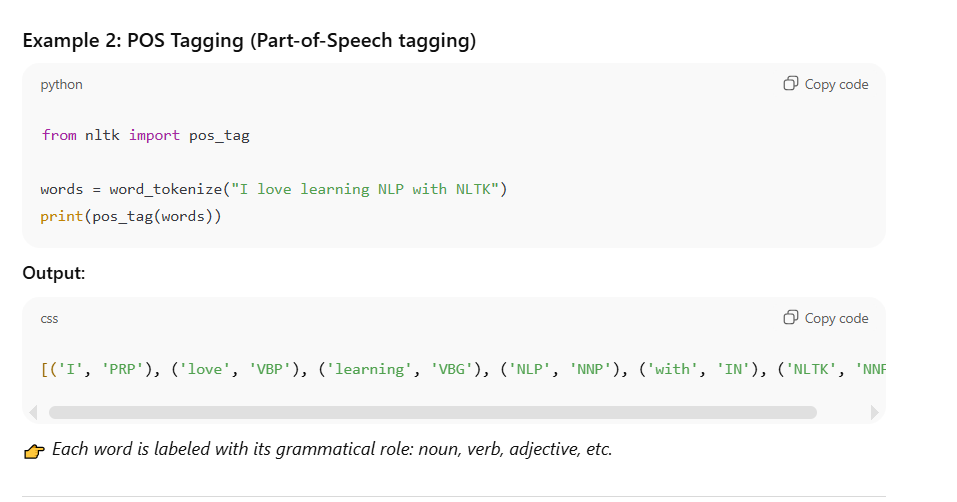Click the 'Copy code' text in the css block
The height and width of the screenshot is (502, 957).
(836, 319)
